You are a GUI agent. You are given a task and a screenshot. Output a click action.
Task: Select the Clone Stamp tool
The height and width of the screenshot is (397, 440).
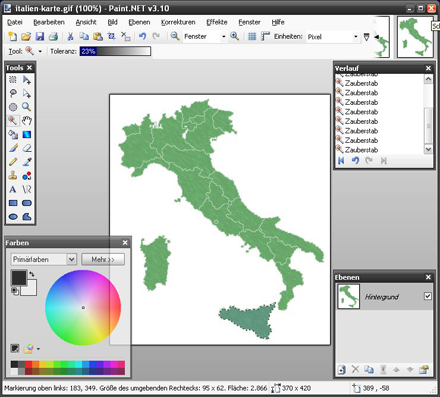[x=13, y=175]
